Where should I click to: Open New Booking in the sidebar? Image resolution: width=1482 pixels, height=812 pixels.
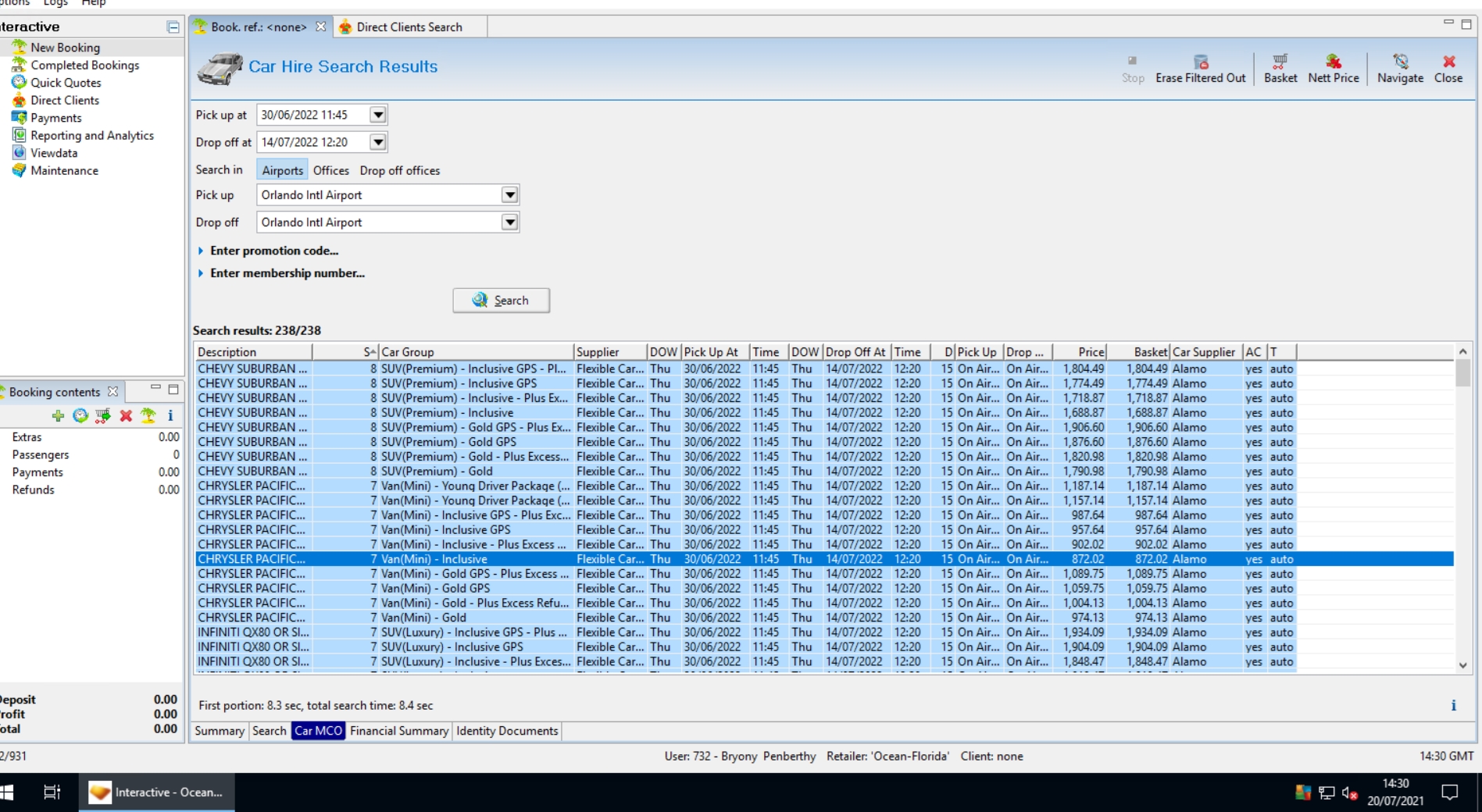coord(65,48)
